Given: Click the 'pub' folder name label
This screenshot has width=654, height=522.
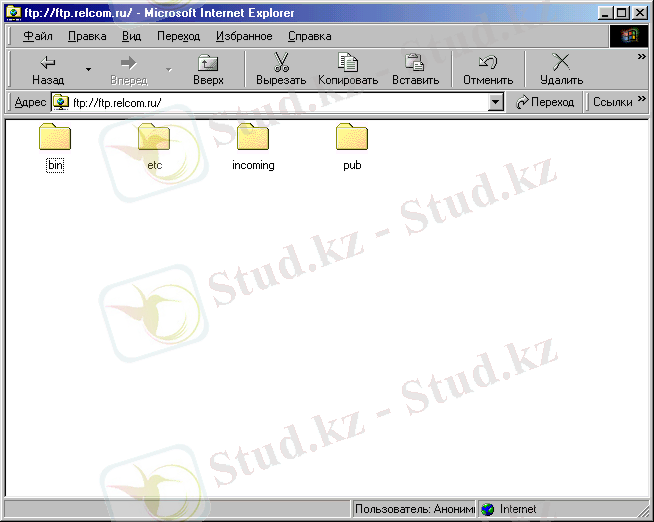Looking at the screenshot, I should point(352,166).
